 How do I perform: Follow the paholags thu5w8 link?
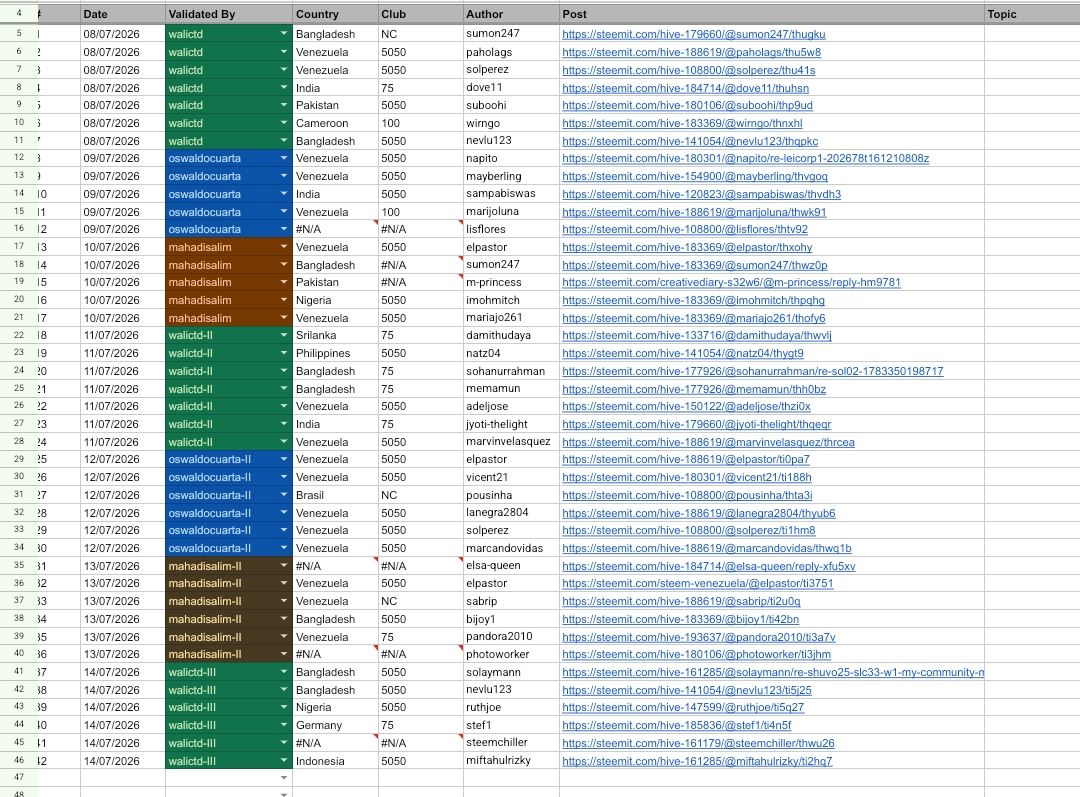pyautogui.click(x=692, y=52)
